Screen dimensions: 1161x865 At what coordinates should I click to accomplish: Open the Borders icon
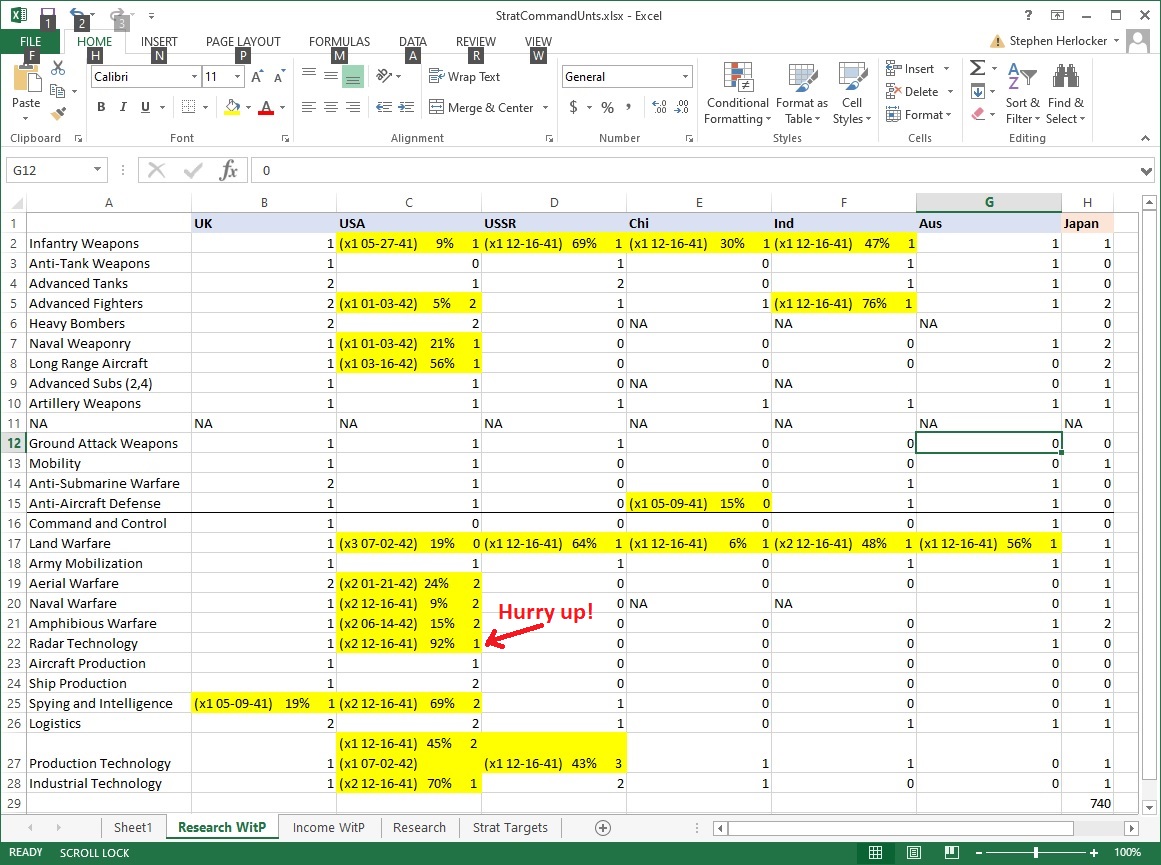(x=189, y=107)
